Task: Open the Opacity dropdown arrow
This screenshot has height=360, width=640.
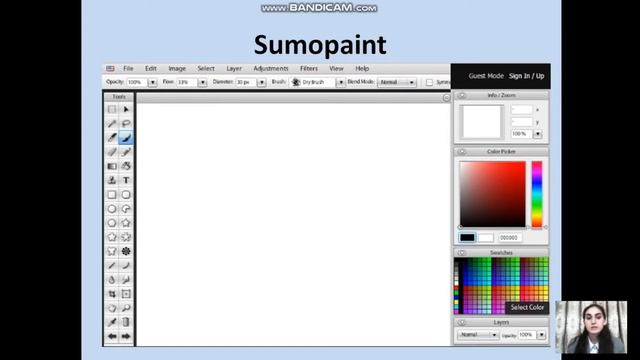Action: coord(153,82)
